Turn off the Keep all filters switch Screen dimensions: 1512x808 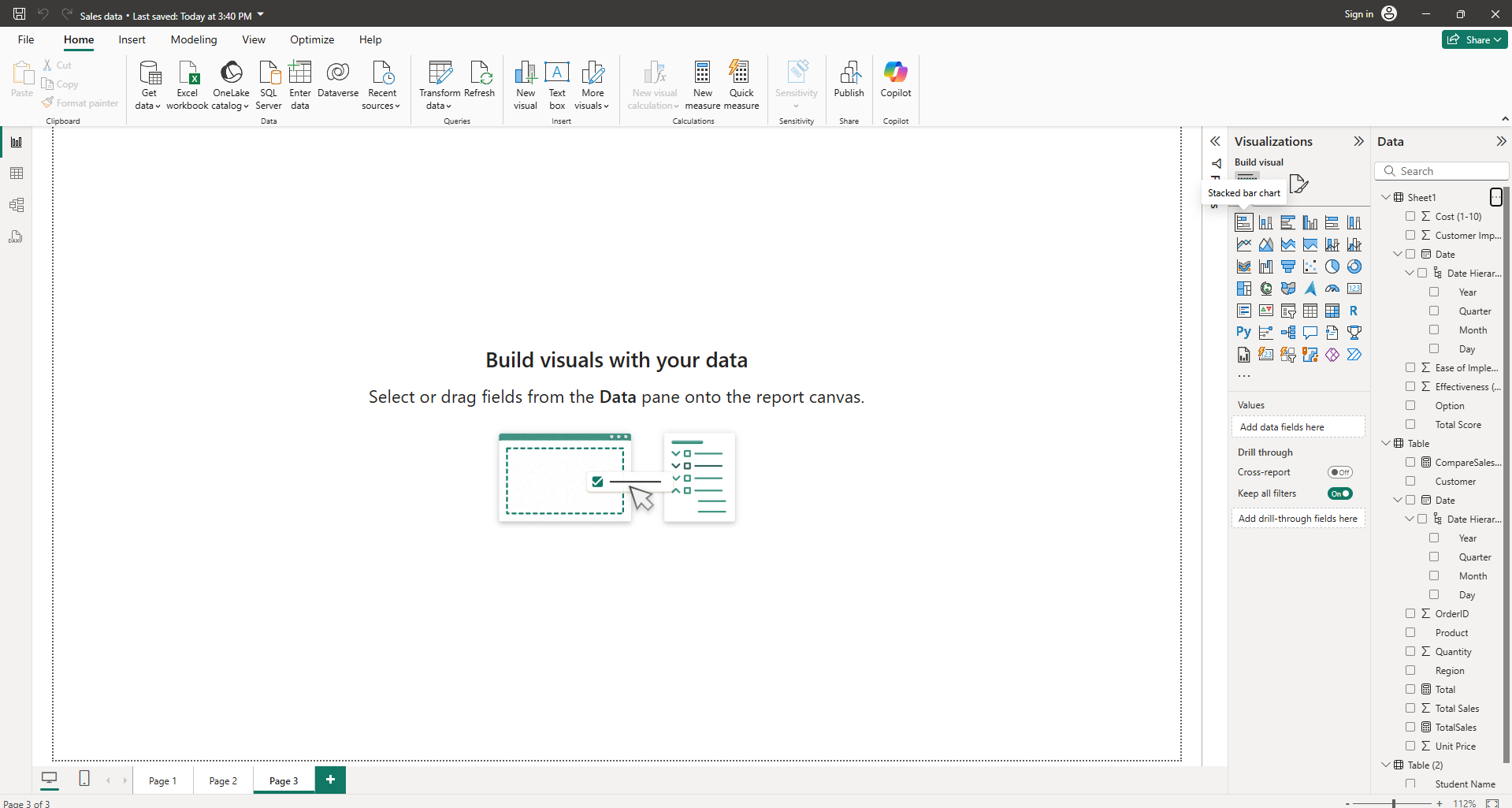[1339, 493]
